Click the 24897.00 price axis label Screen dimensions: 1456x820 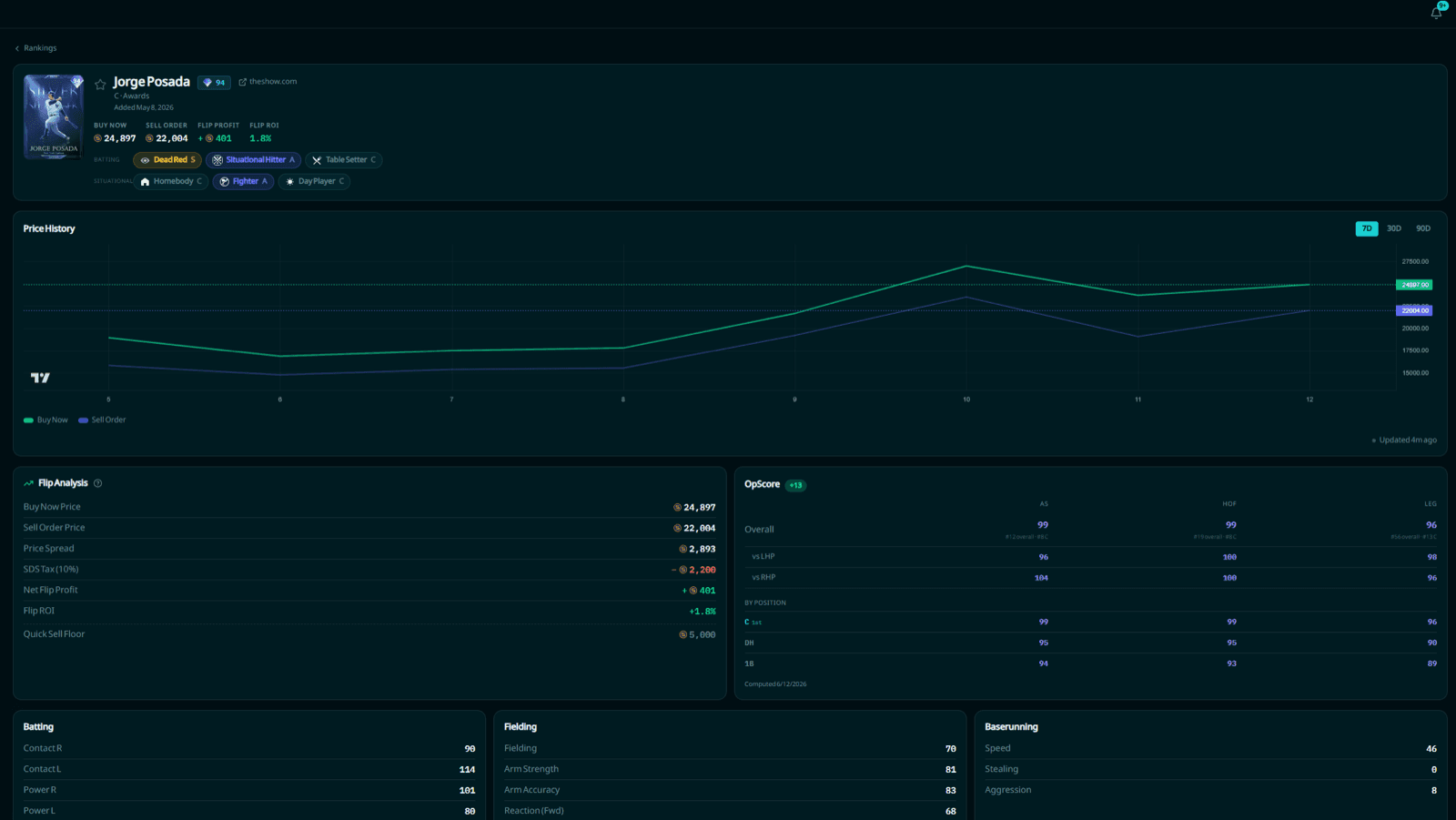click(1414, 285)
